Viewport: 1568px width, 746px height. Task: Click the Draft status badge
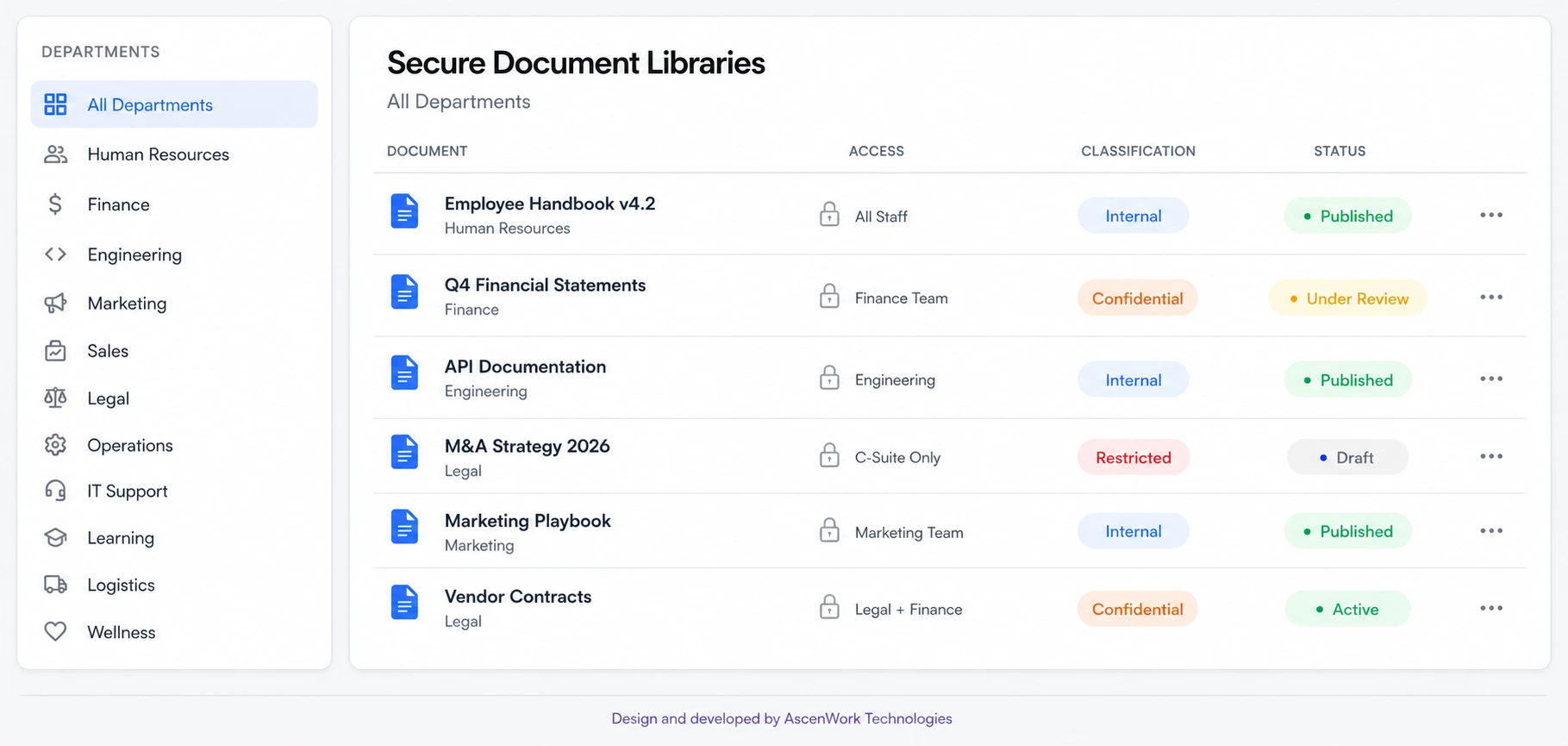(x=1348, y=457)
